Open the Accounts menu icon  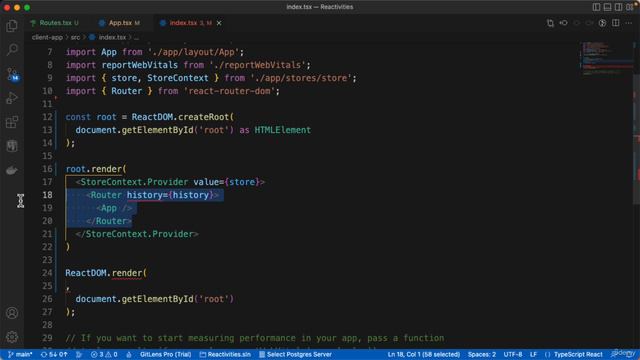coord(12,313)
